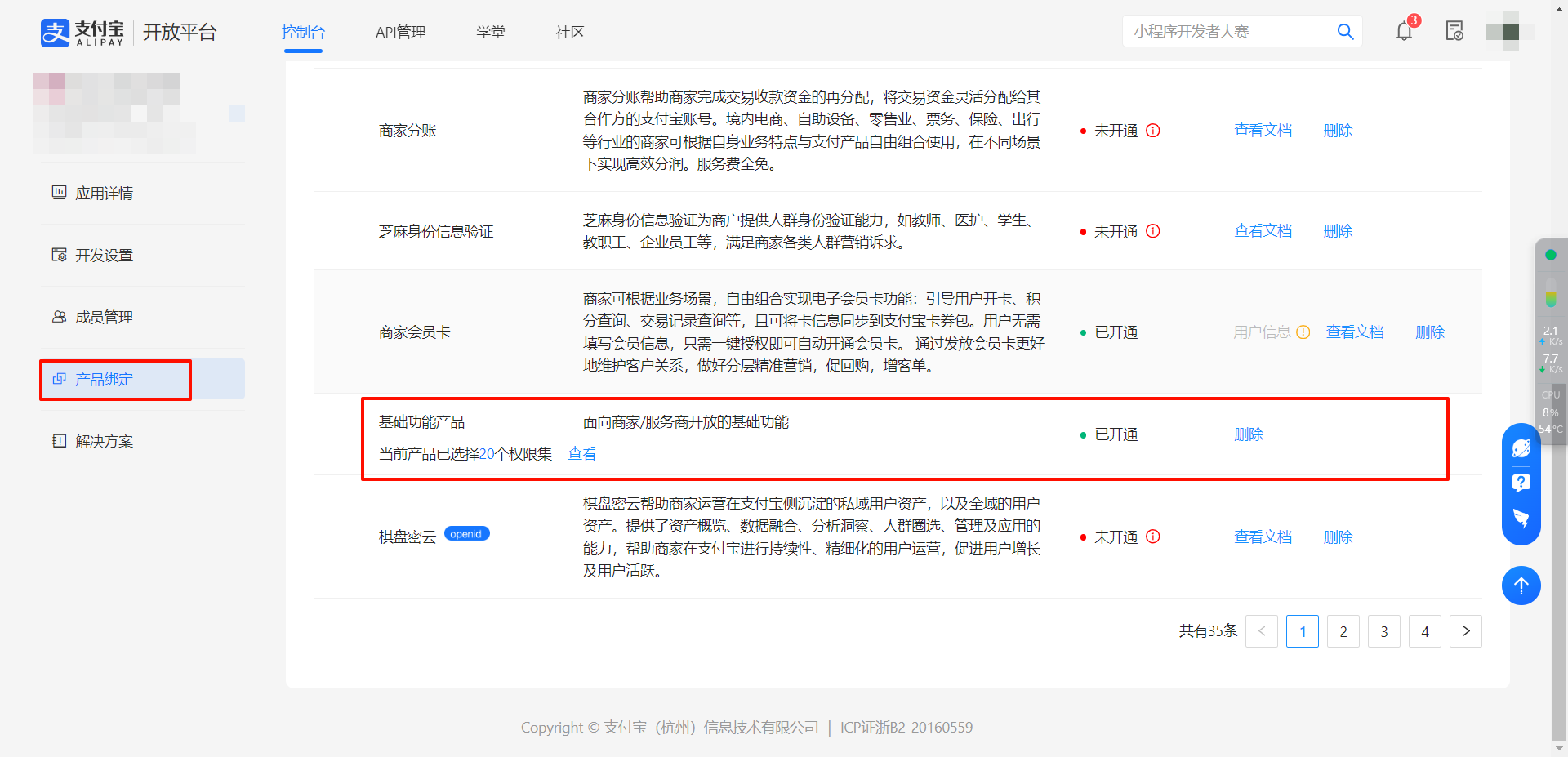The image size is (1568, 757).
Task: Click the info icon beside 商家分账 未开通 status
Action: (1153, 130)
